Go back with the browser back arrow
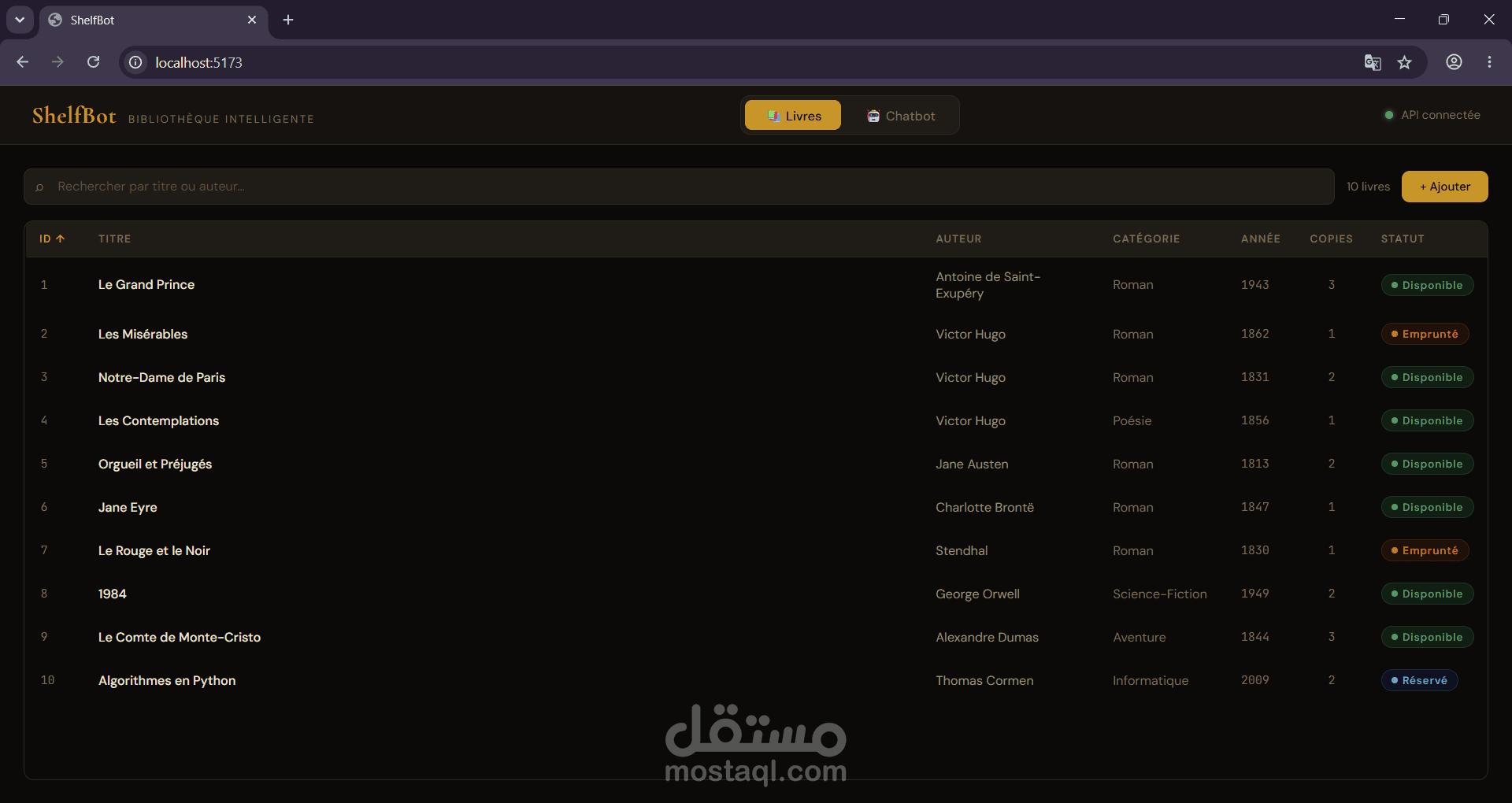 click(22, 62)
